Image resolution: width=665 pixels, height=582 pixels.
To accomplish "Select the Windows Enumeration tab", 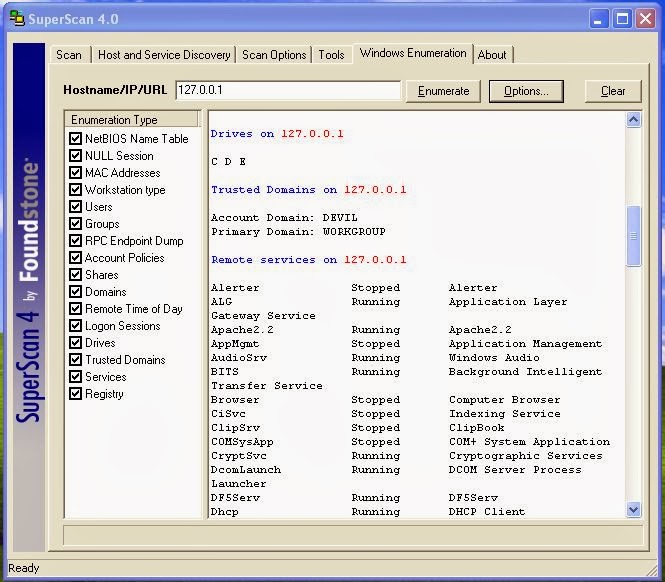I will 413,53.
